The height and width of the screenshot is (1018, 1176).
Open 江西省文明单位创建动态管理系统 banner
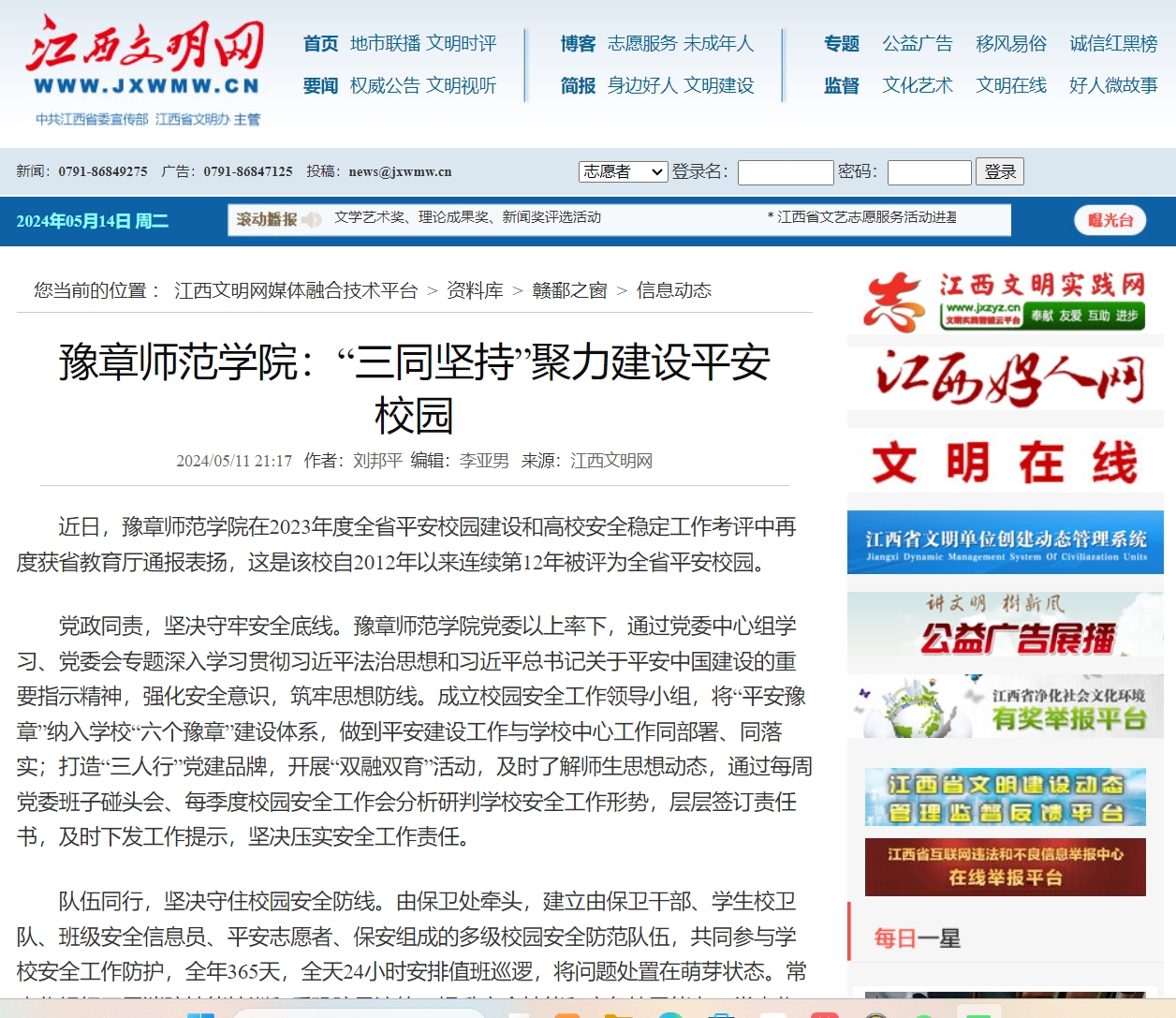point(1006,542)
